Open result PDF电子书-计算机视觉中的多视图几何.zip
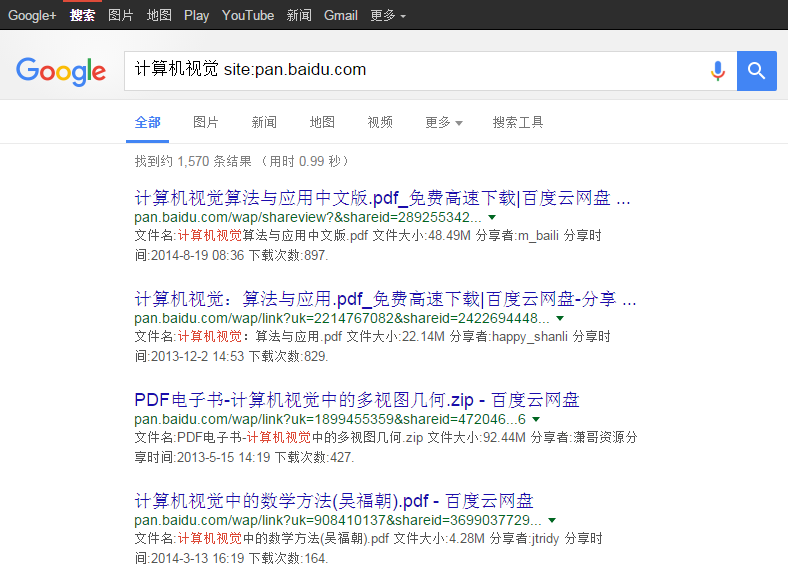788x586 pixels. (357, 400)
